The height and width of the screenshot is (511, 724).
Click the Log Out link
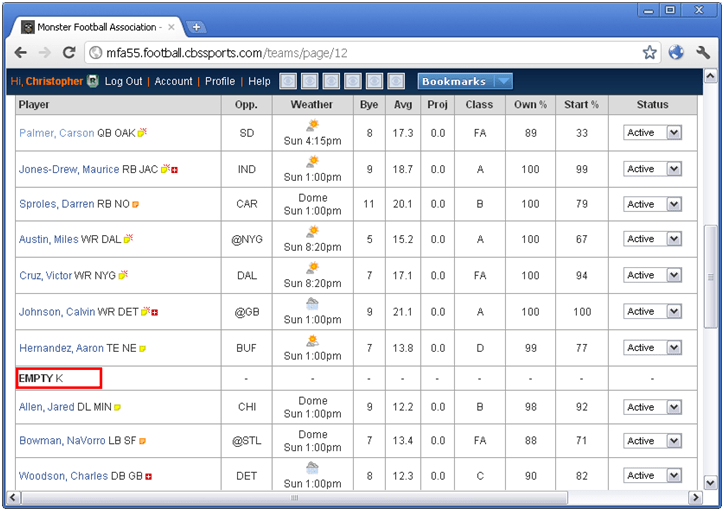pos(123,81)
